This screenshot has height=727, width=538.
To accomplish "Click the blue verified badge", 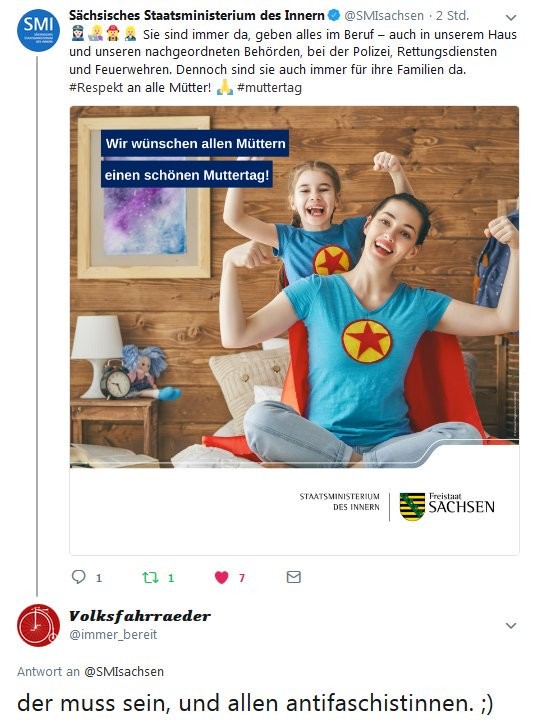I will [x=334, y=15].
